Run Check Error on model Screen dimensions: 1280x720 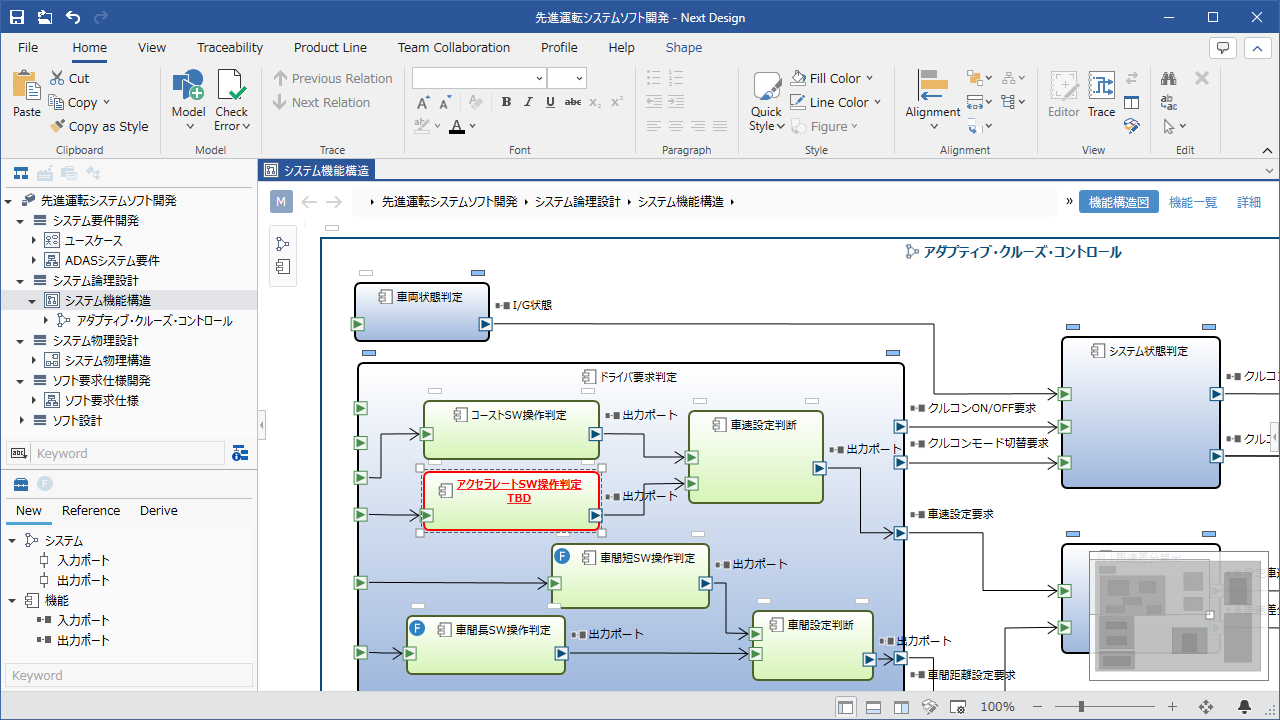231,100
